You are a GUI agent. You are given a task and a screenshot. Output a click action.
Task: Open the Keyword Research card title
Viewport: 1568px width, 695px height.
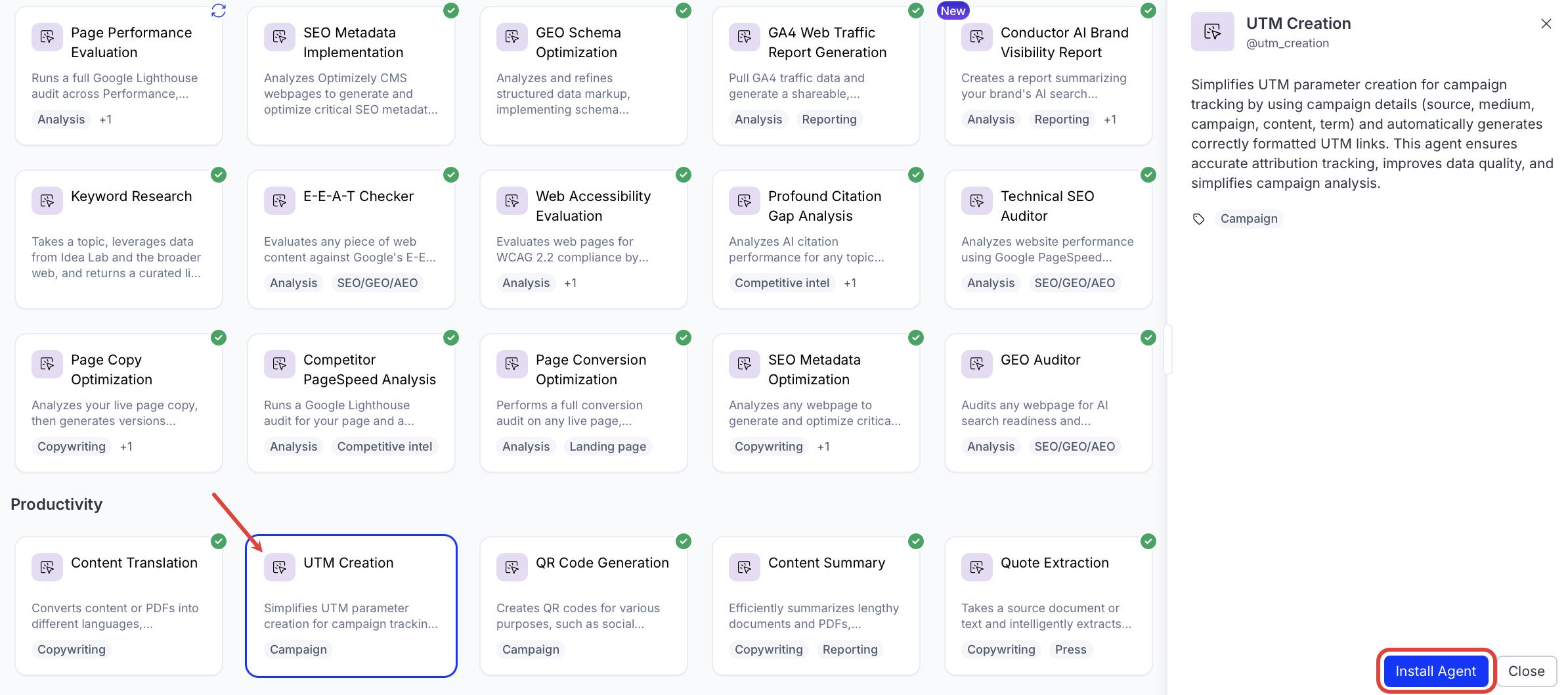tap(131, 196)
